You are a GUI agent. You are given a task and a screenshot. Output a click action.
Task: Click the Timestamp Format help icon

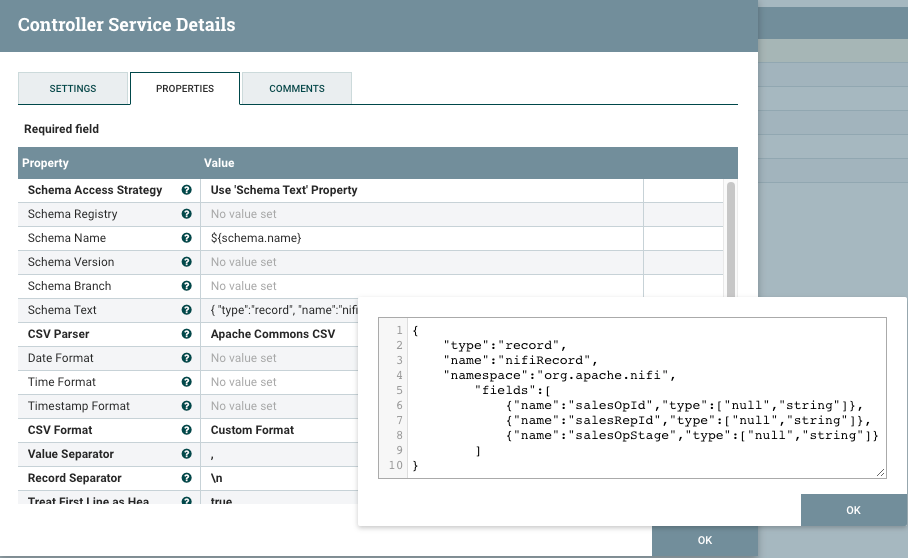tap(187, 406)
